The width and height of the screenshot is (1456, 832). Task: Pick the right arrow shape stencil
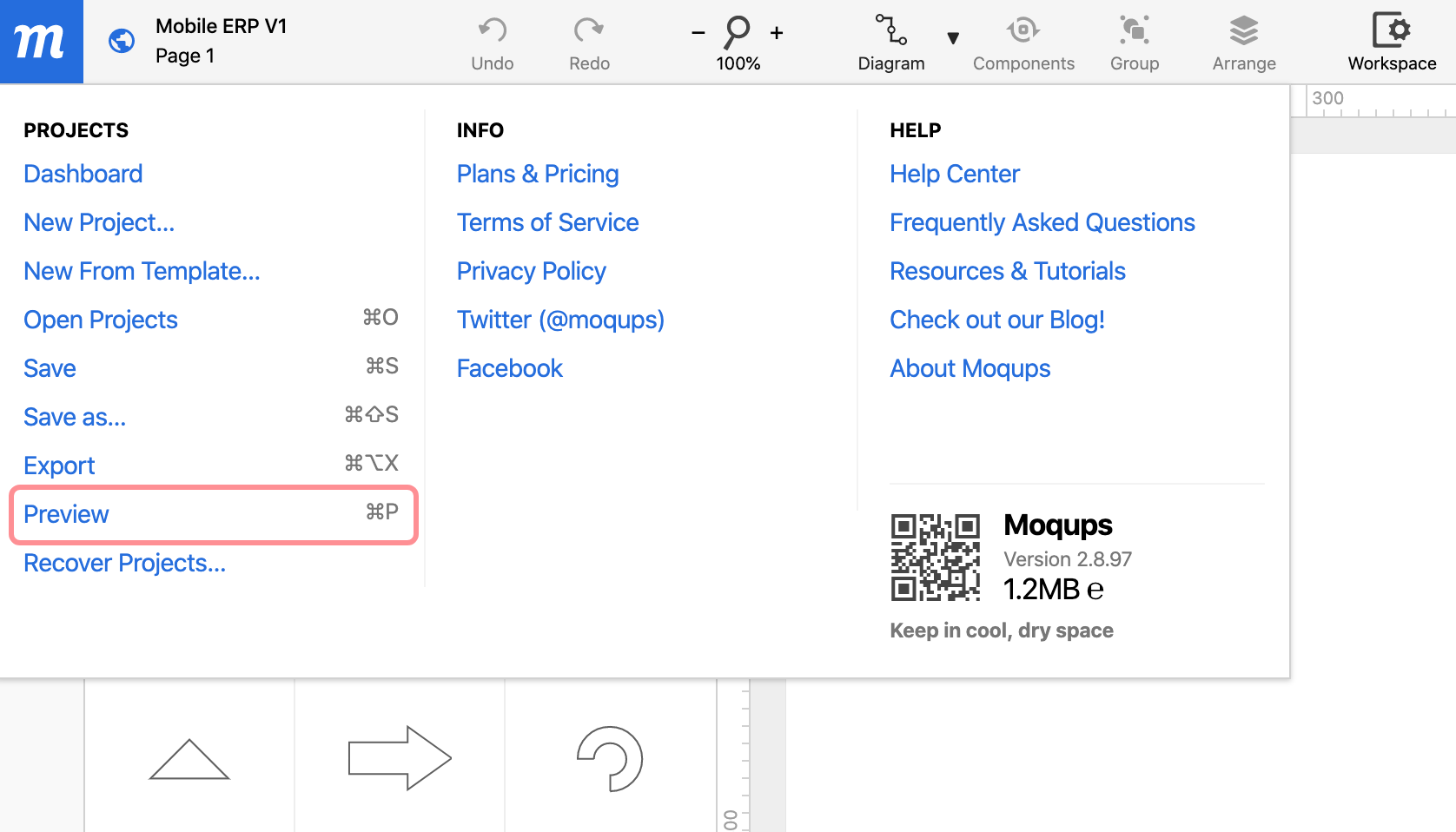(x=400, y=758)
